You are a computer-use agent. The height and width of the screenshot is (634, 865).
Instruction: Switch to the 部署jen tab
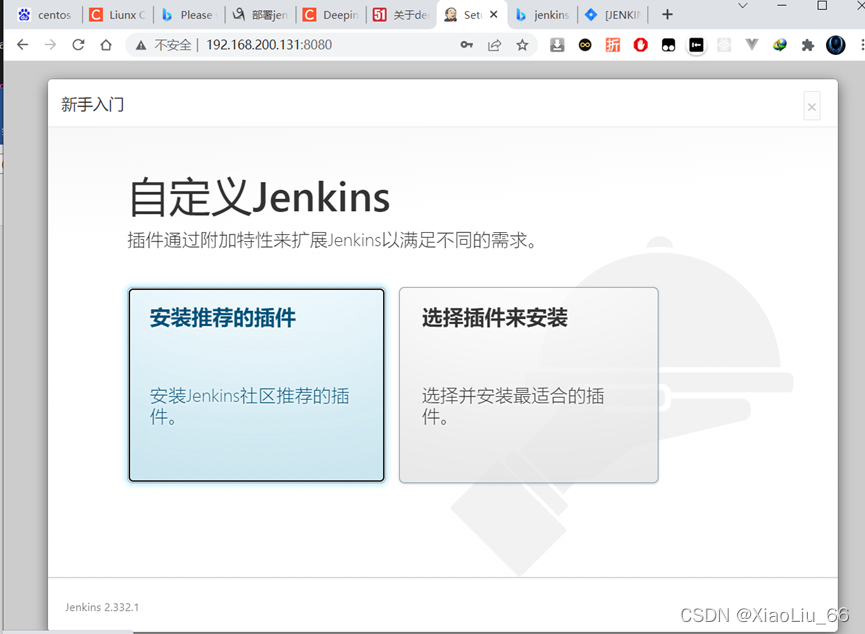click(260, 15)
